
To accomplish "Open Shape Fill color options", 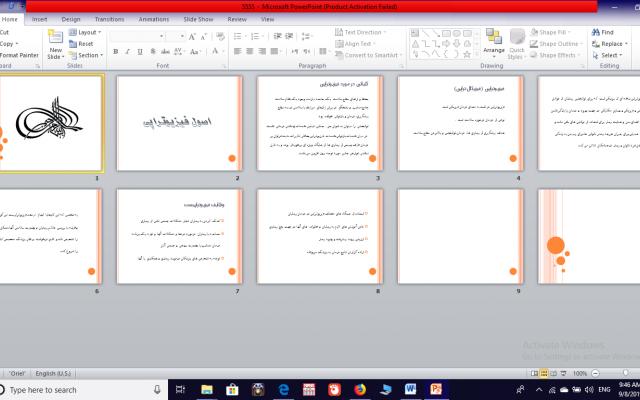I will click(550, 32).
